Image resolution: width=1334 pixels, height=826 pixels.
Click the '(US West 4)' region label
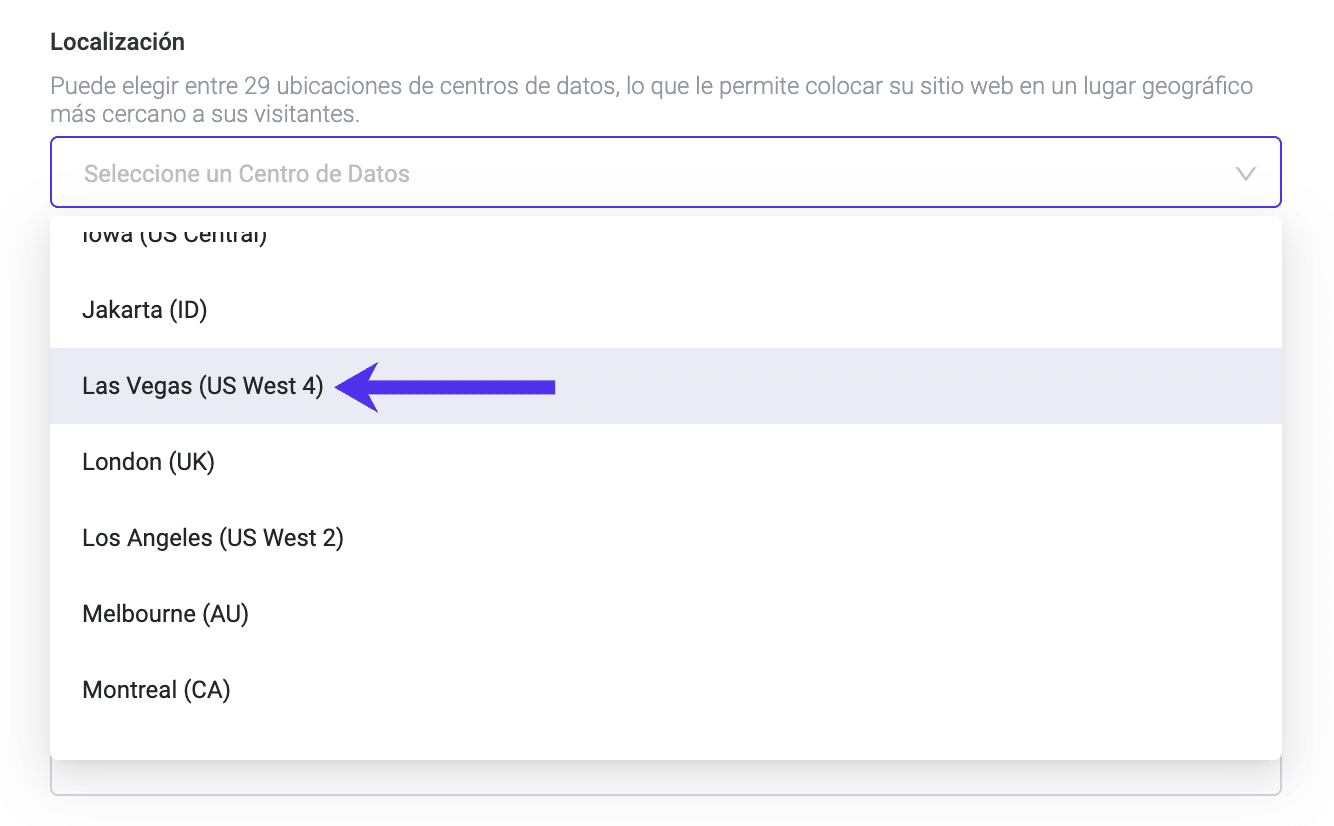pos(261,386)
